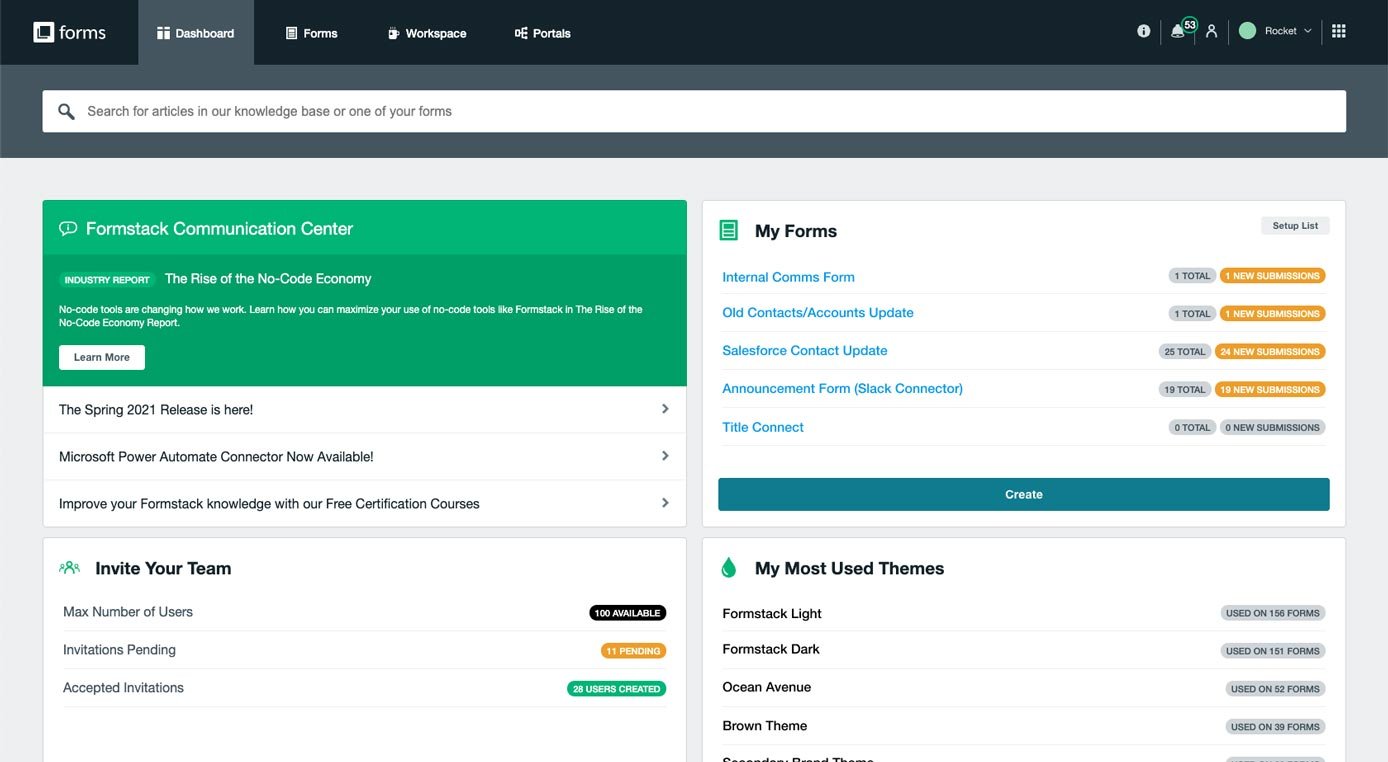Click the search magnifier icon
This screenshot has width=1388, height=762.
point(65,110)
